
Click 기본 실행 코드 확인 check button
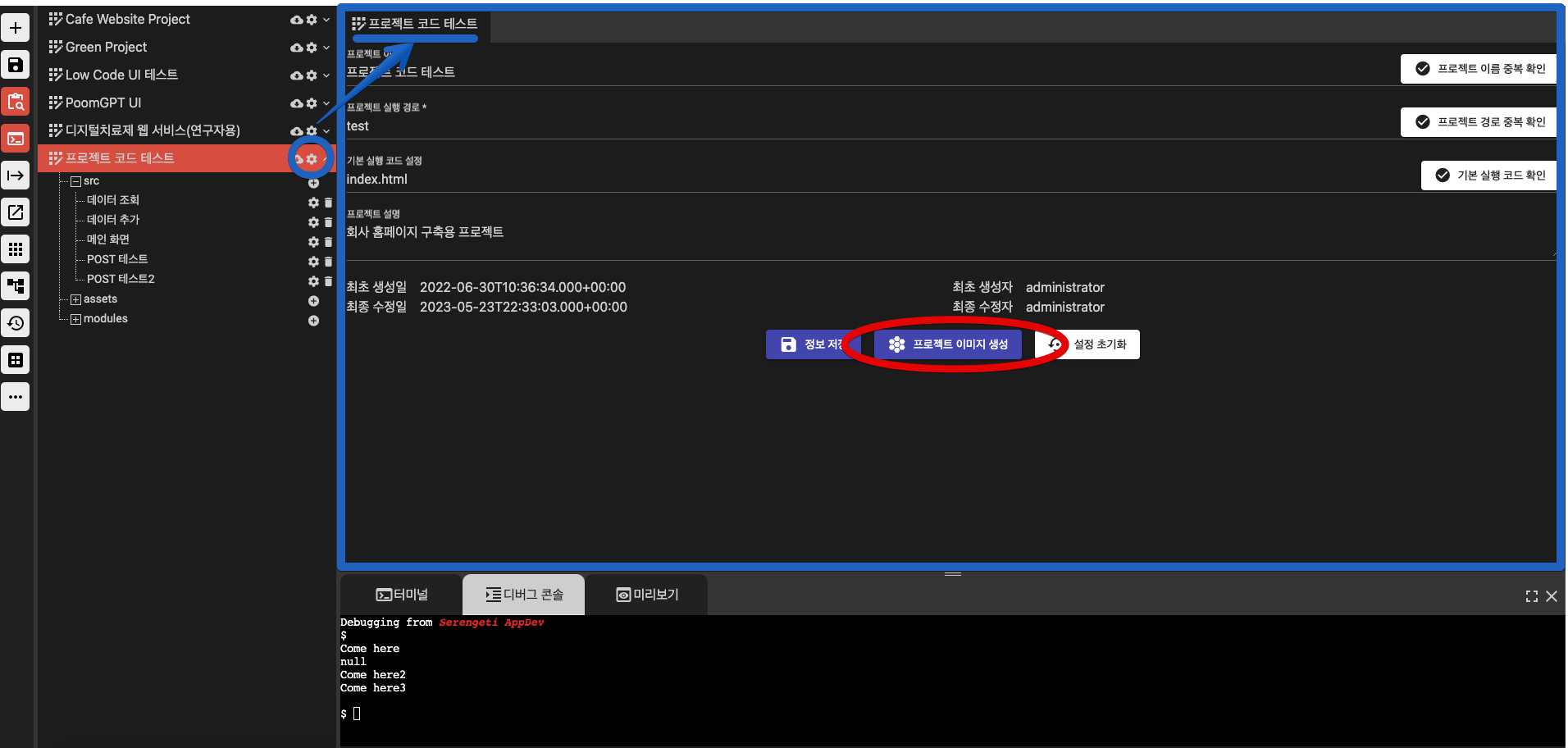[x=1488, y=176]
